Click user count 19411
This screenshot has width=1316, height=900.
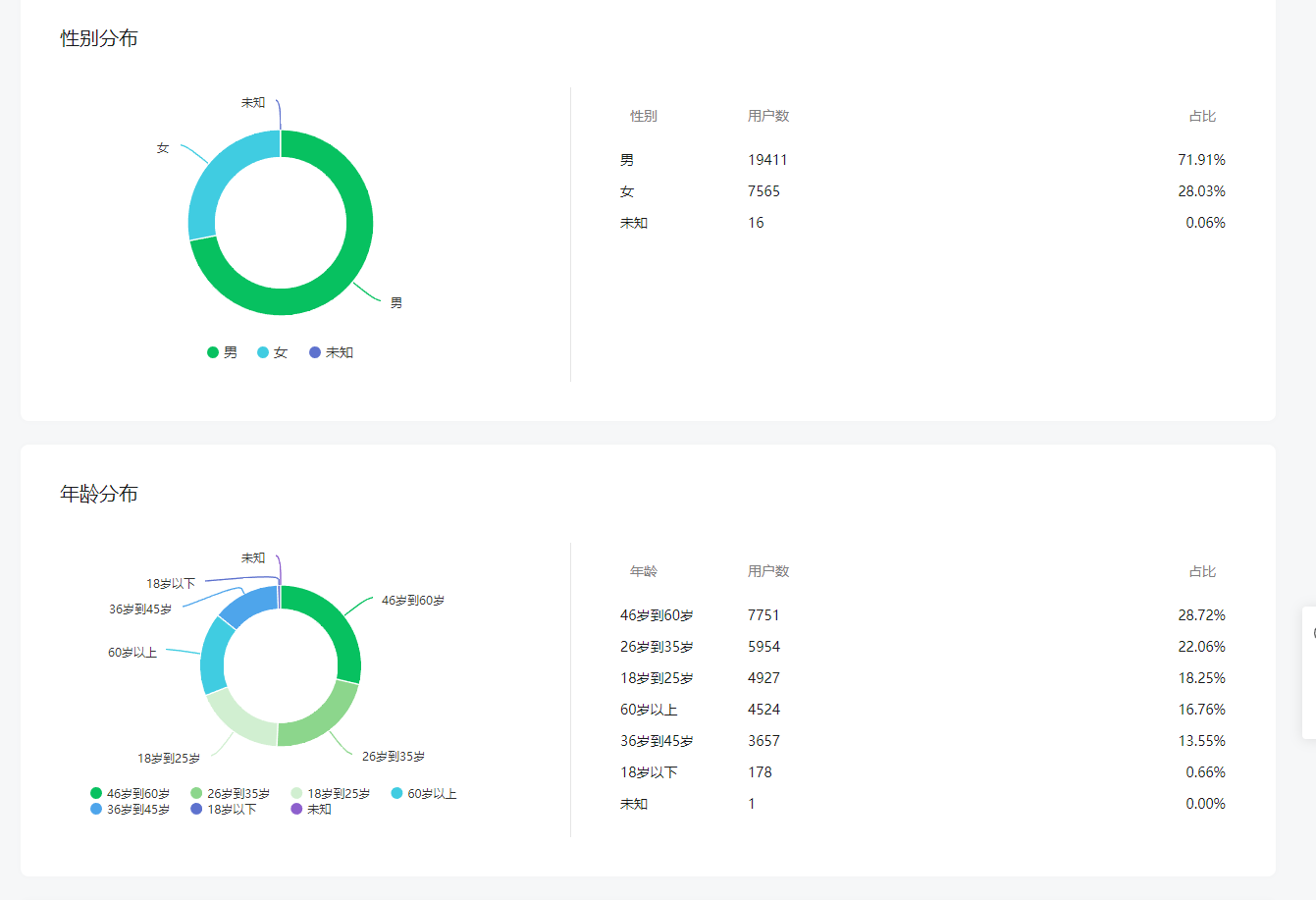(767, 160)
